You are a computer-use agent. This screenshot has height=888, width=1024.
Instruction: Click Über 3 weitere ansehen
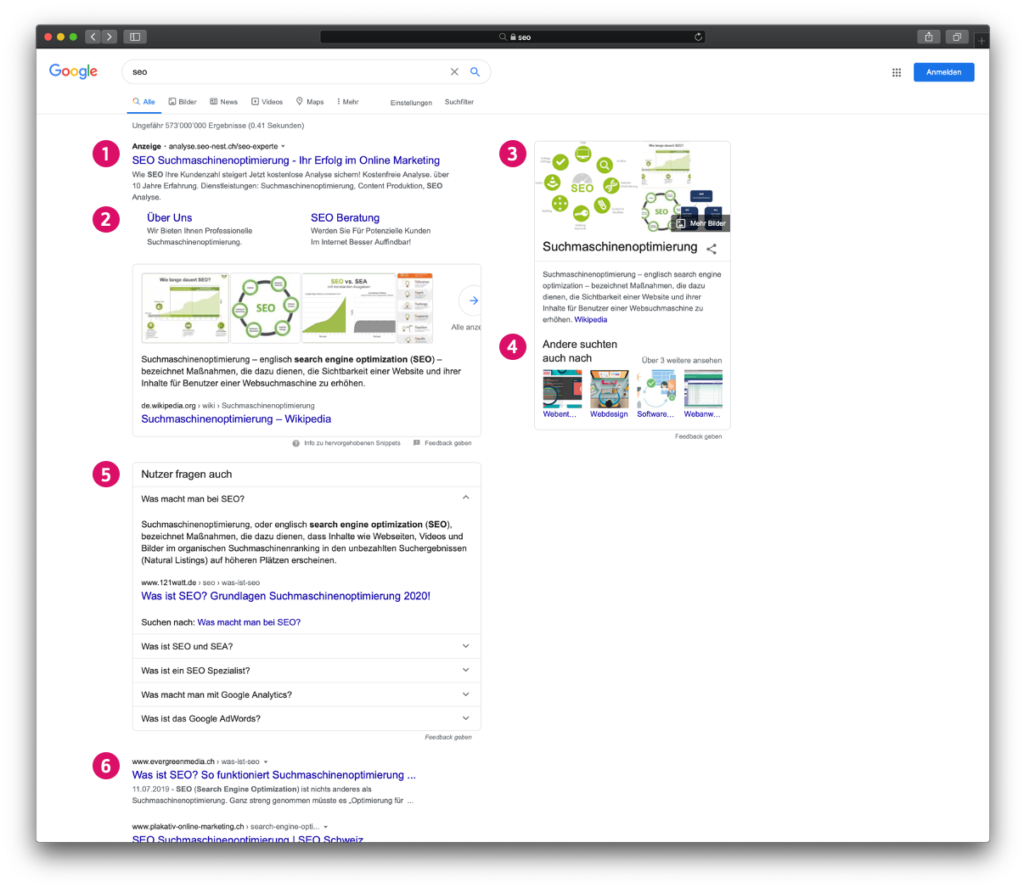(681, 360)
